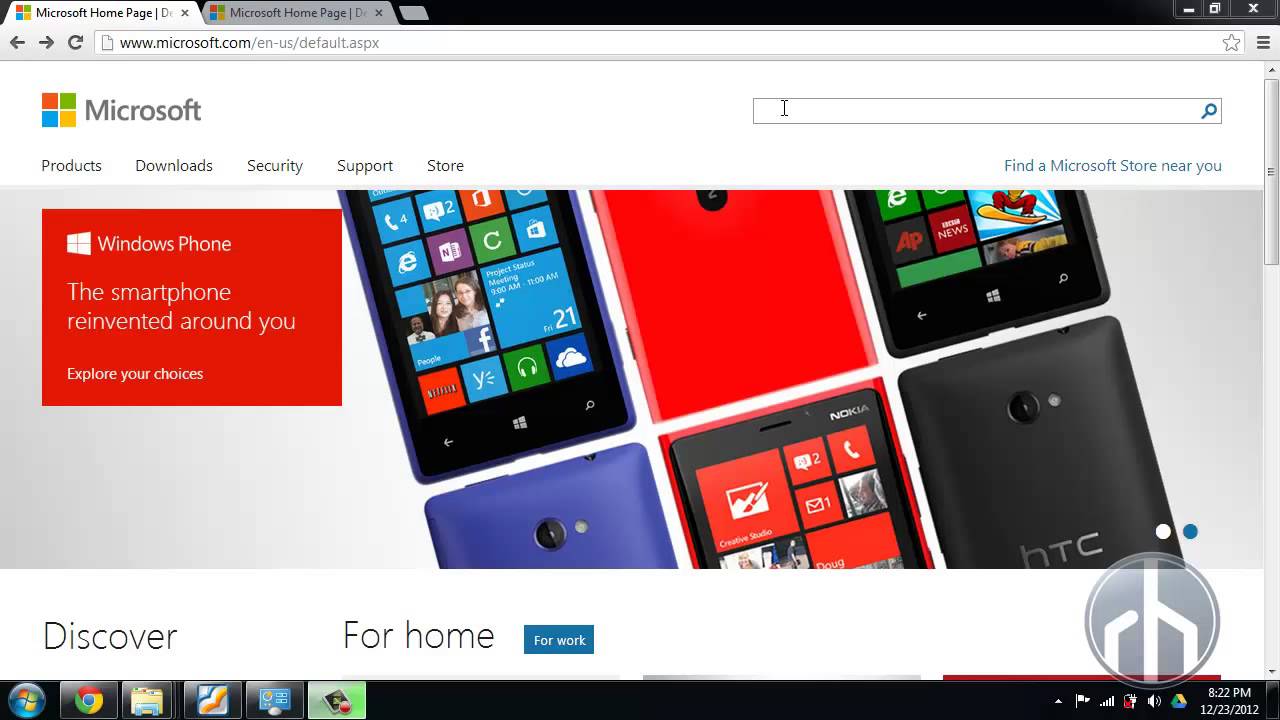Click the scrollbar down arrow
Viewport: 1280px width, 720px height.
(1271, 671)
